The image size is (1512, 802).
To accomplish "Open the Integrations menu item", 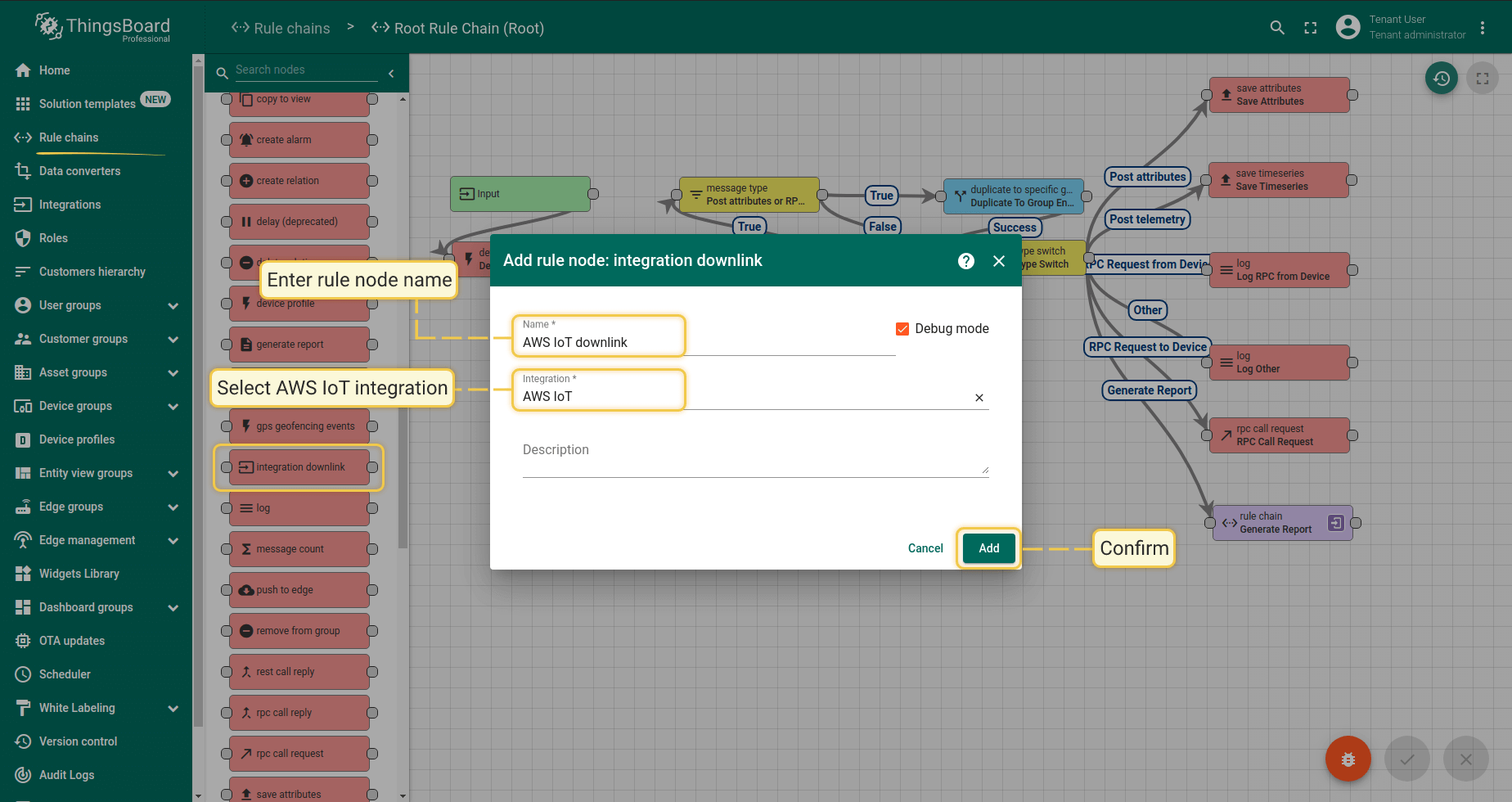I will (x=70, y=205).
